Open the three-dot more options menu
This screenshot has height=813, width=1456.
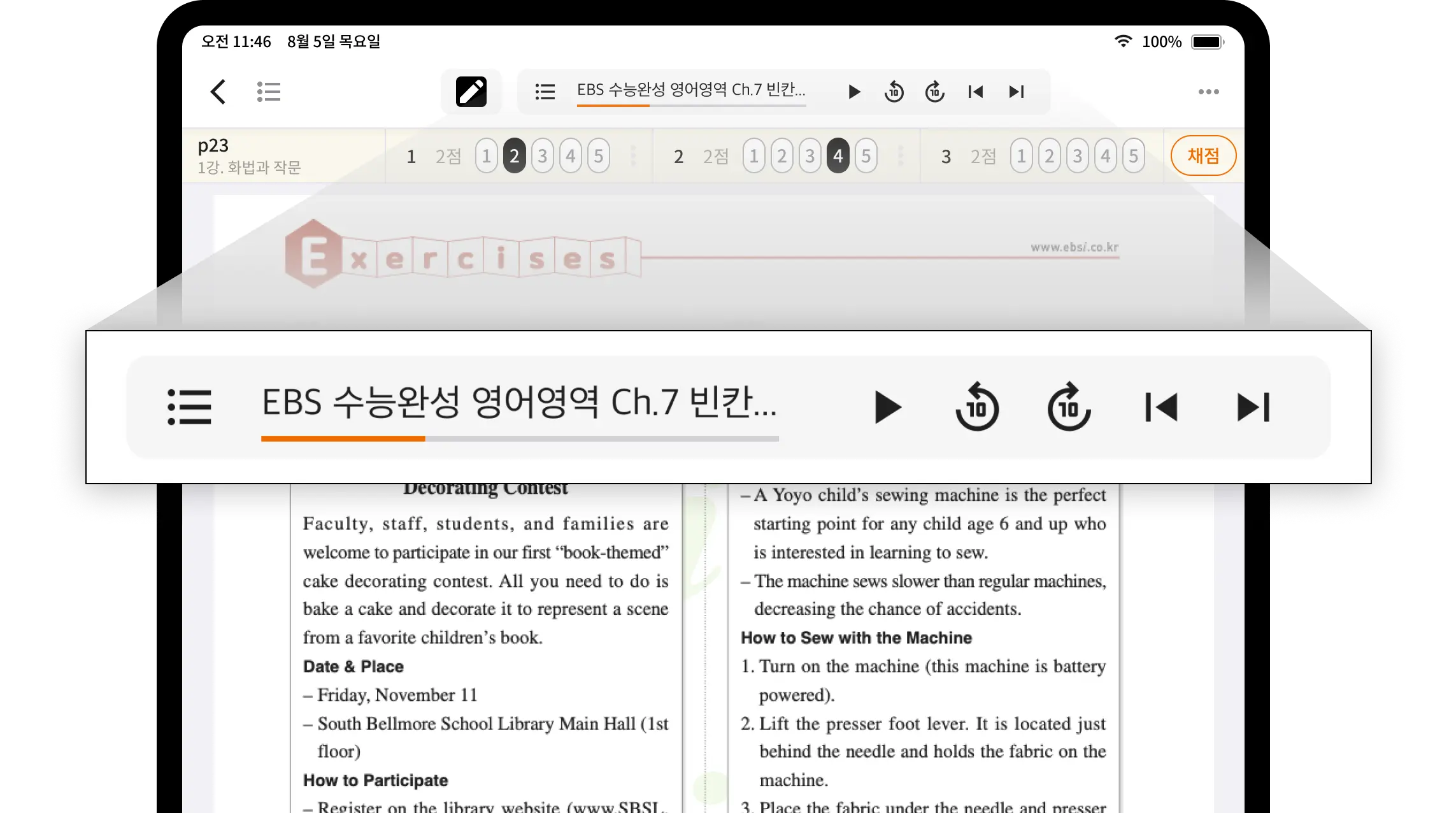pyautogui.click(x=1208, y=92)
